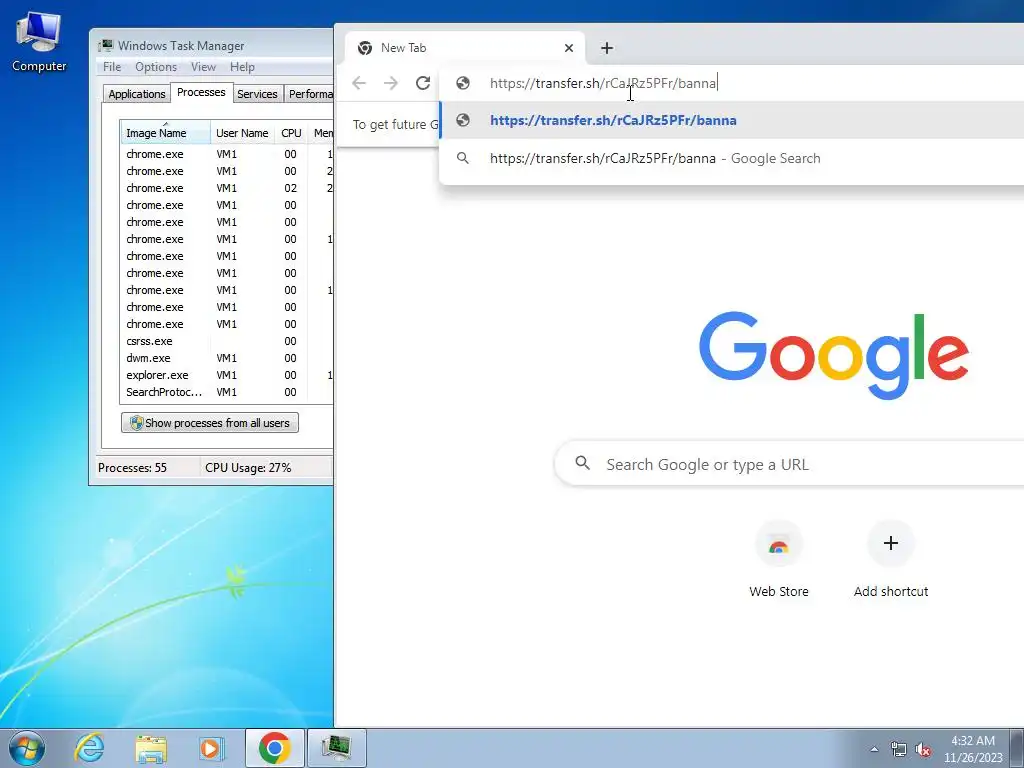The height and width of the screenshot is (768, 1024).
Task: Click the magnifier icon inside Google search box
Action: (583, 464)
